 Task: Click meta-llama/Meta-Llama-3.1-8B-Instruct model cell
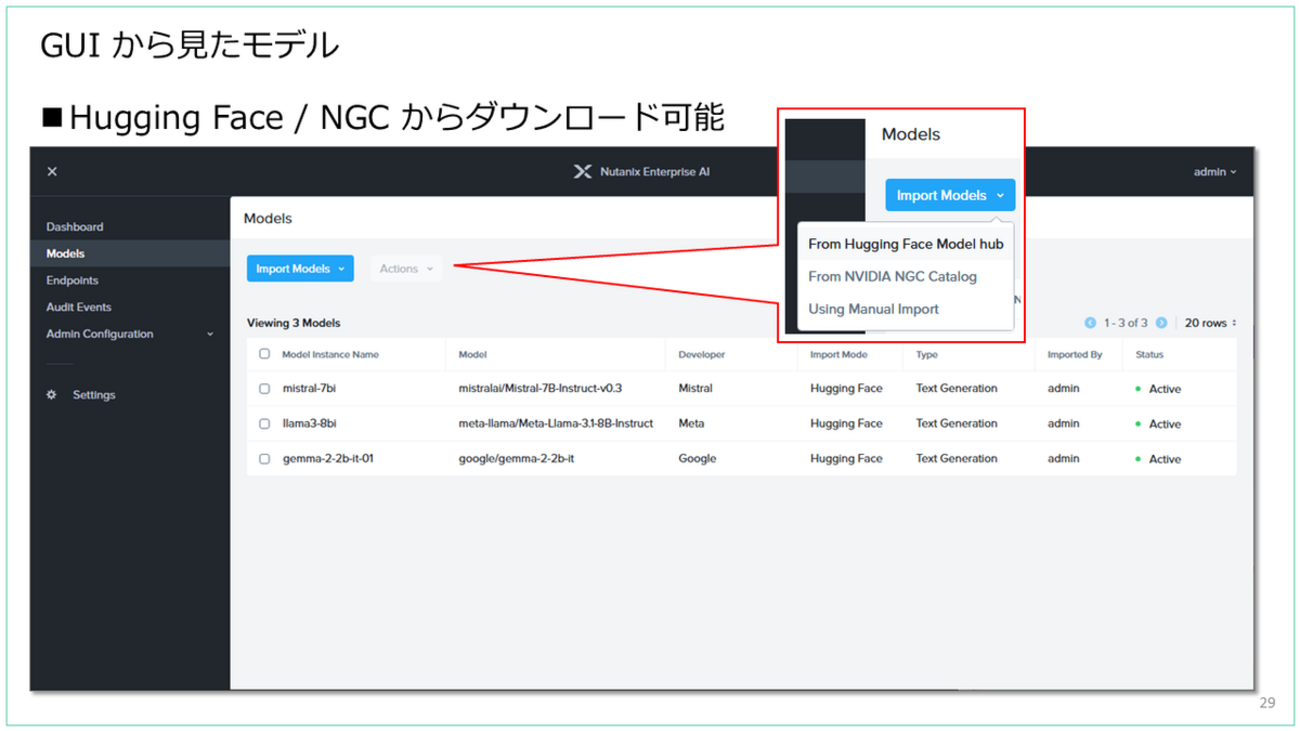556,424
